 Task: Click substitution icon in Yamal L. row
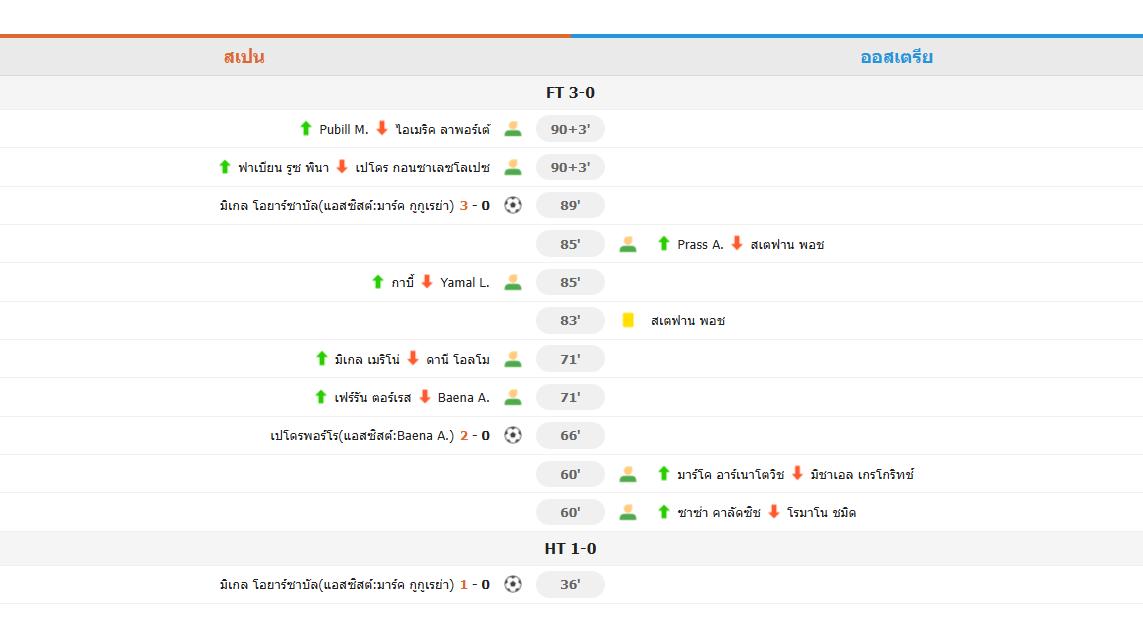point(513,282)
